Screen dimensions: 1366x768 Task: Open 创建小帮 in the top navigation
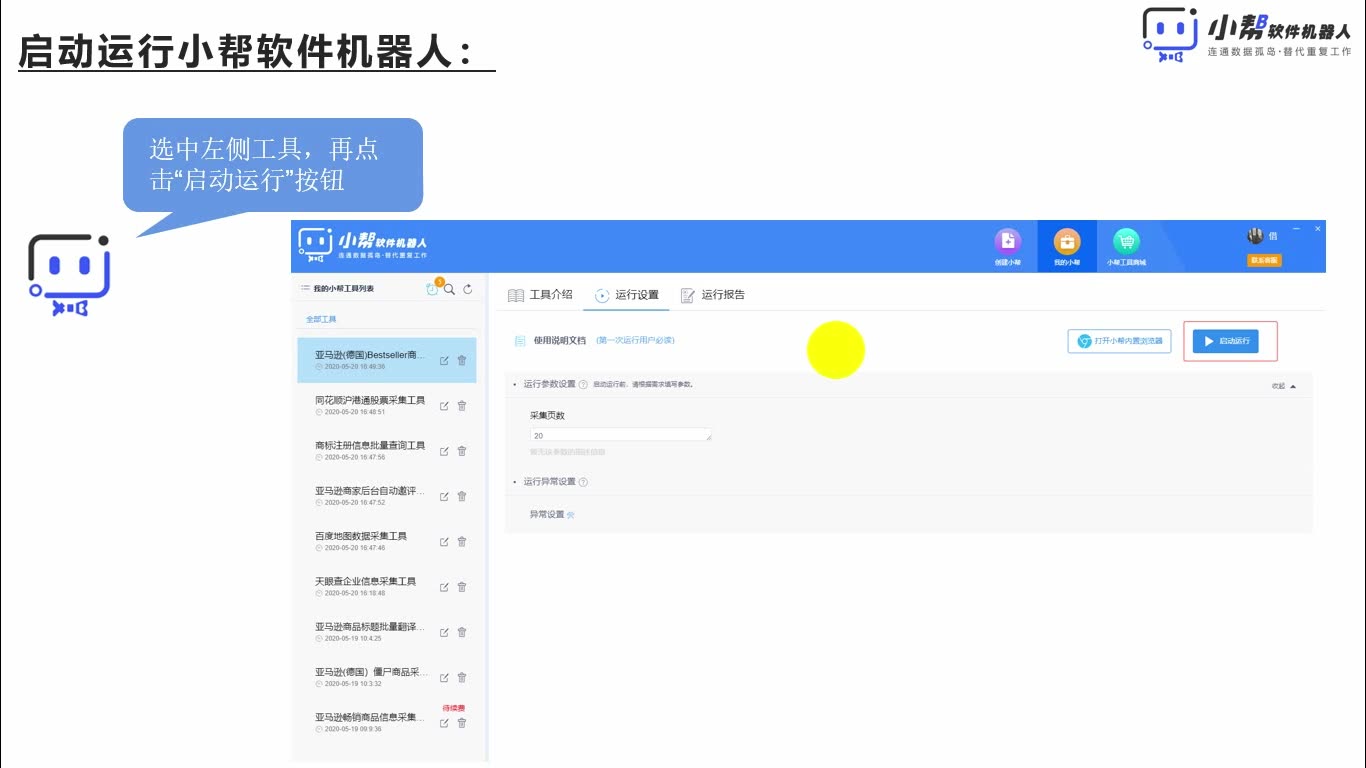1008,246
